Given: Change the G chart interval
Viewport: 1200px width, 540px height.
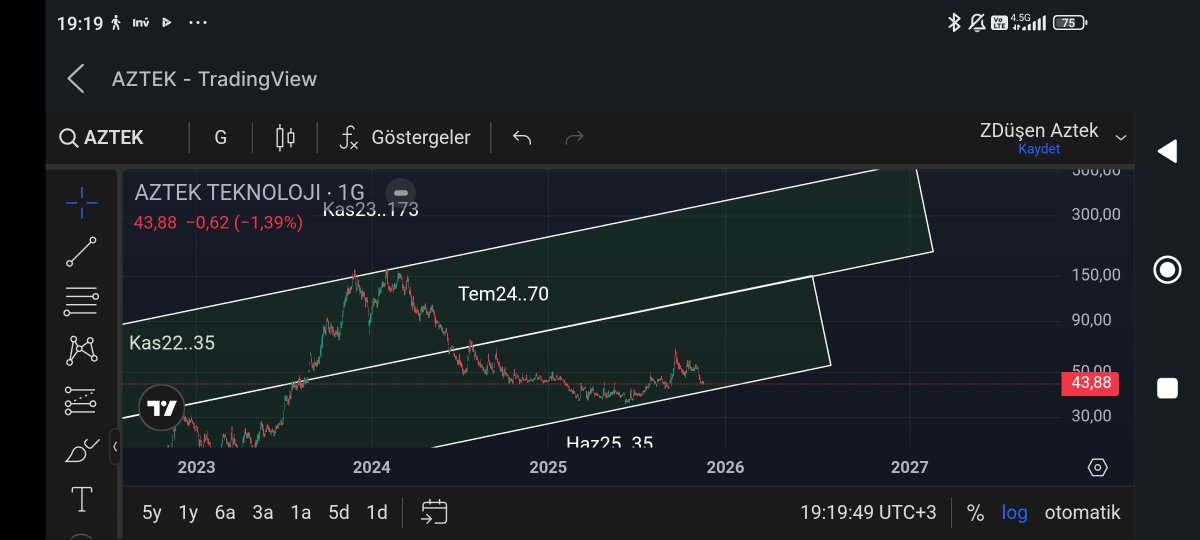Looking at the screenshot, I should [221, 138].
